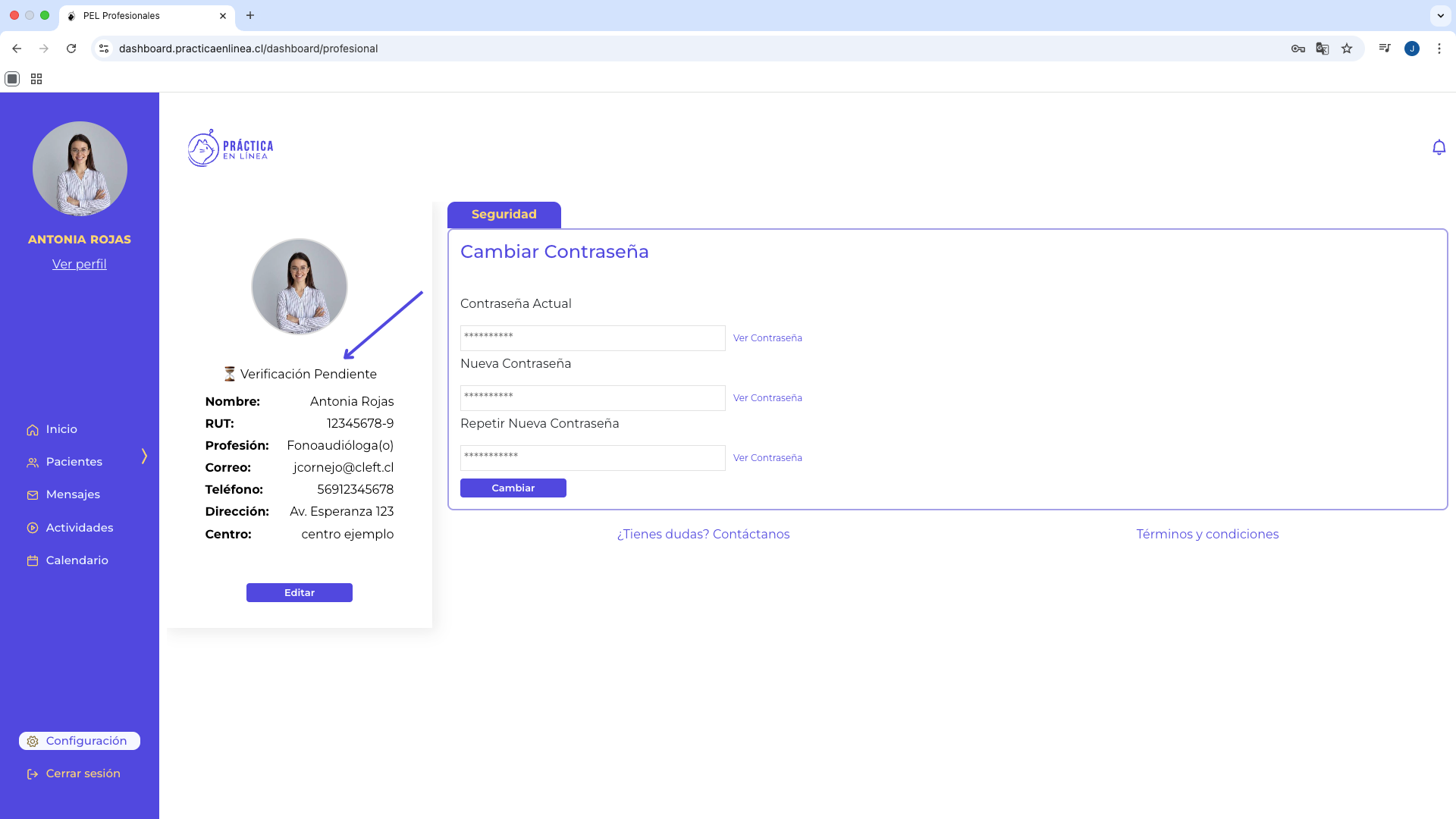Screen dimensions: 1456x819
Task: Expand the Pacientes submenu chevron
Action: click(x=144, y=456)
